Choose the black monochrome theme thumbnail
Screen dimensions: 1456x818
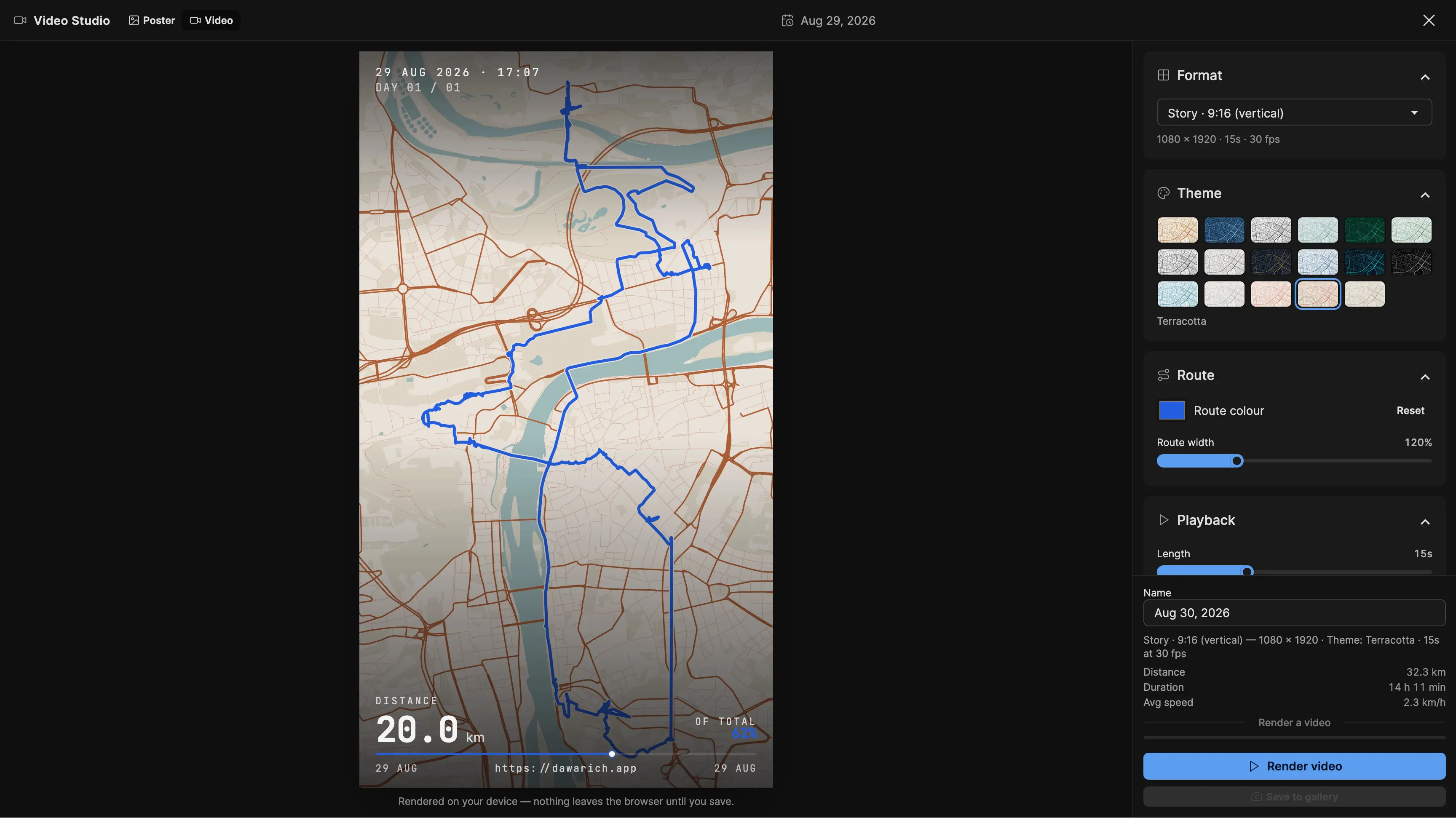(1411, 262)
